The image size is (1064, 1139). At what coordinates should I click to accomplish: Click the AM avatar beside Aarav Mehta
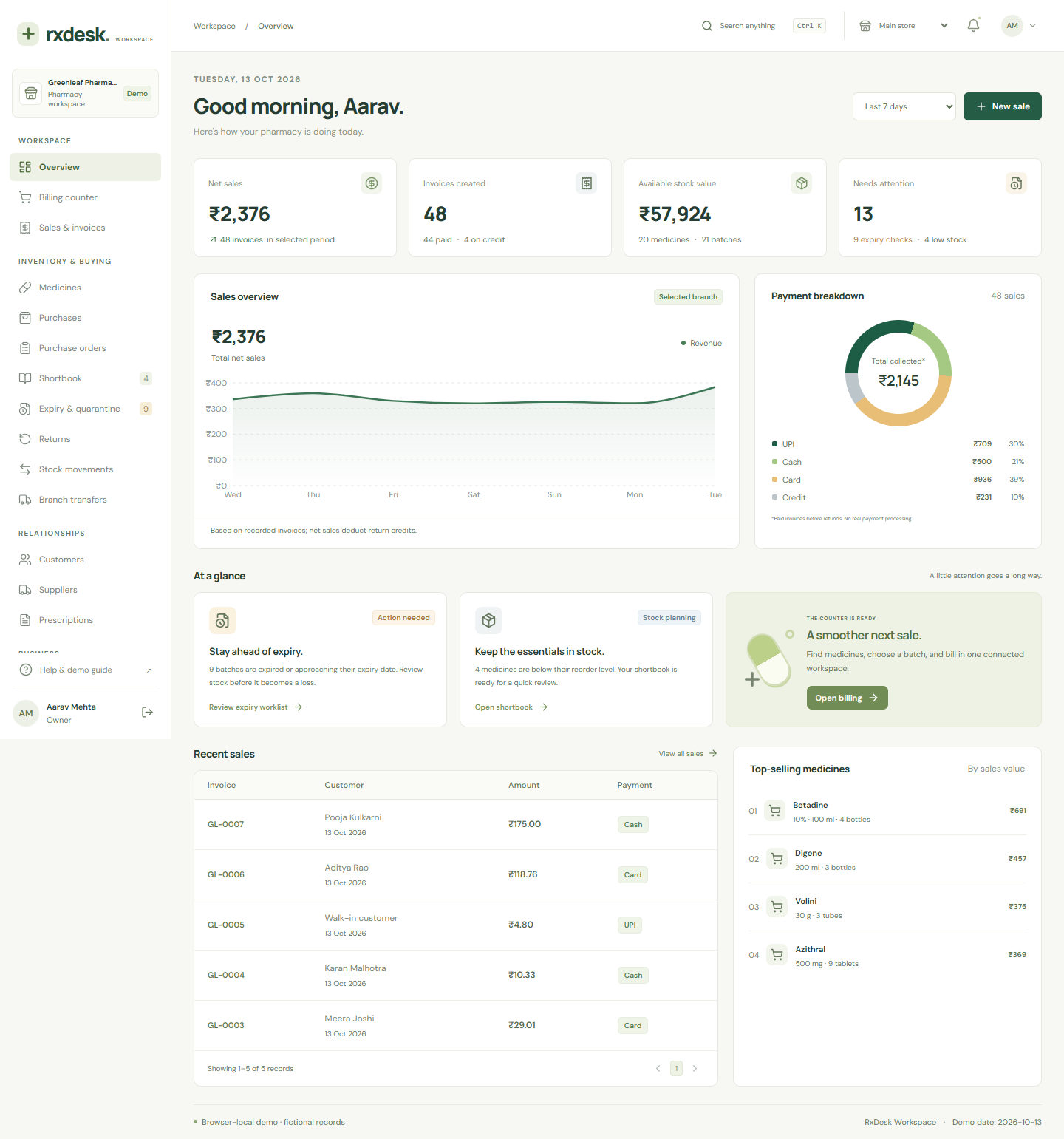26,713
